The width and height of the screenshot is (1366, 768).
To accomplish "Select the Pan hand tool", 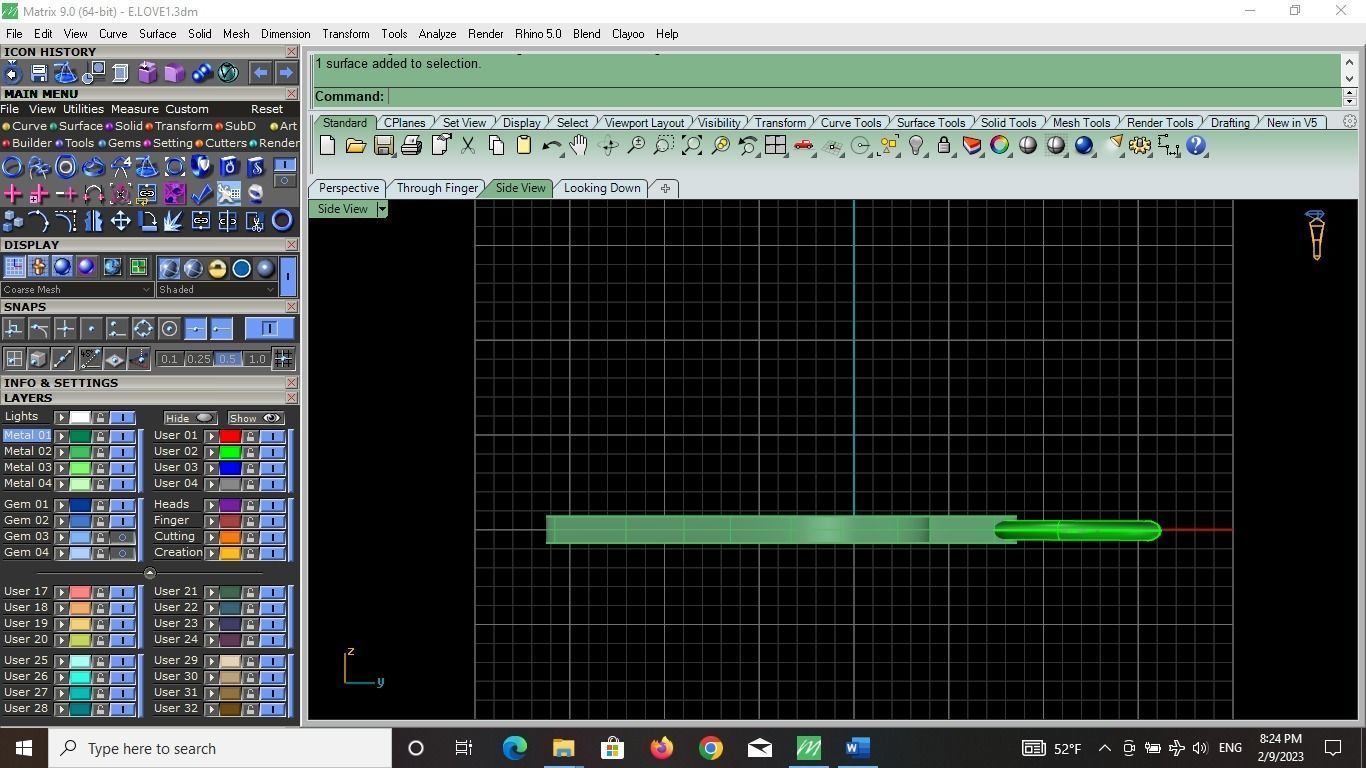I will tap(579, 146).
